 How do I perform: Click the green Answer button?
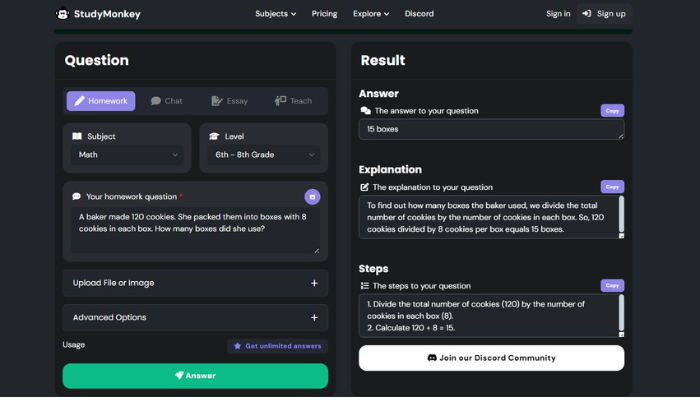[x=195, y=376]
